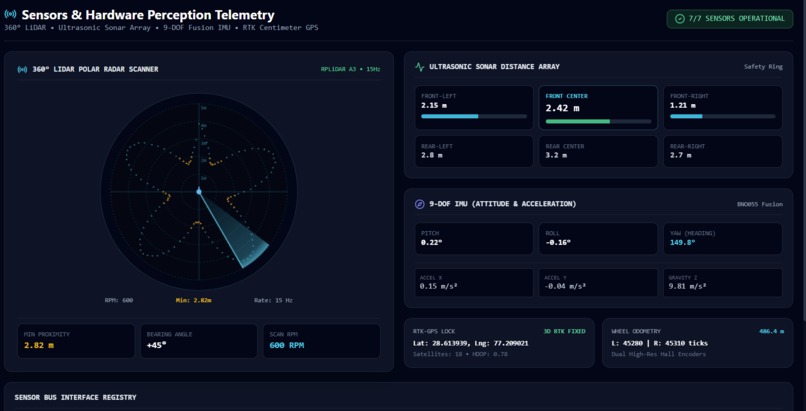The height and width of the screenshot is (411, 806).
Task: Click the Accel Y -0.04 m/s² readout
Action: tap(598, 282)
